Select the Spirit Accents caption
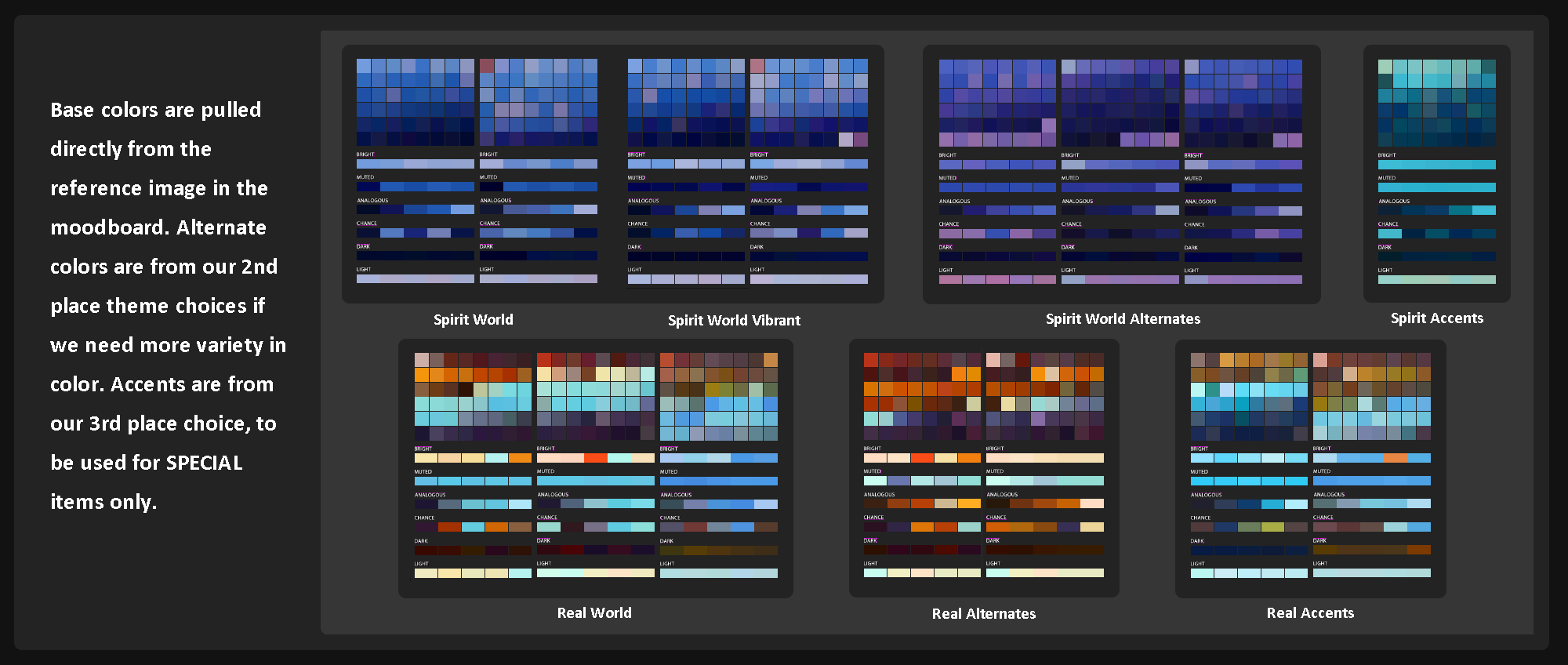The height and width of the screenshot is (665, 1568). click(1436, 318)
